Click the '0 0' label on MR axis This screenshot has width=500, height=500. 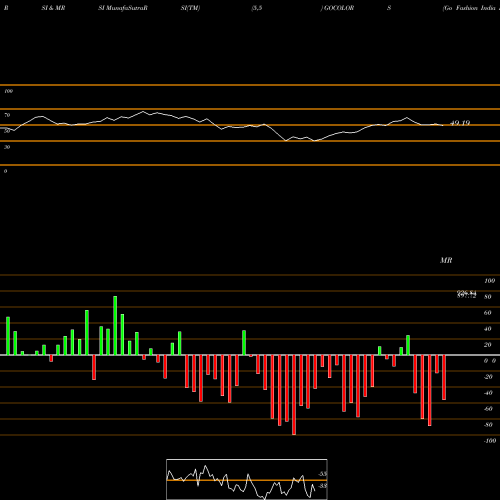click(490, 361)
